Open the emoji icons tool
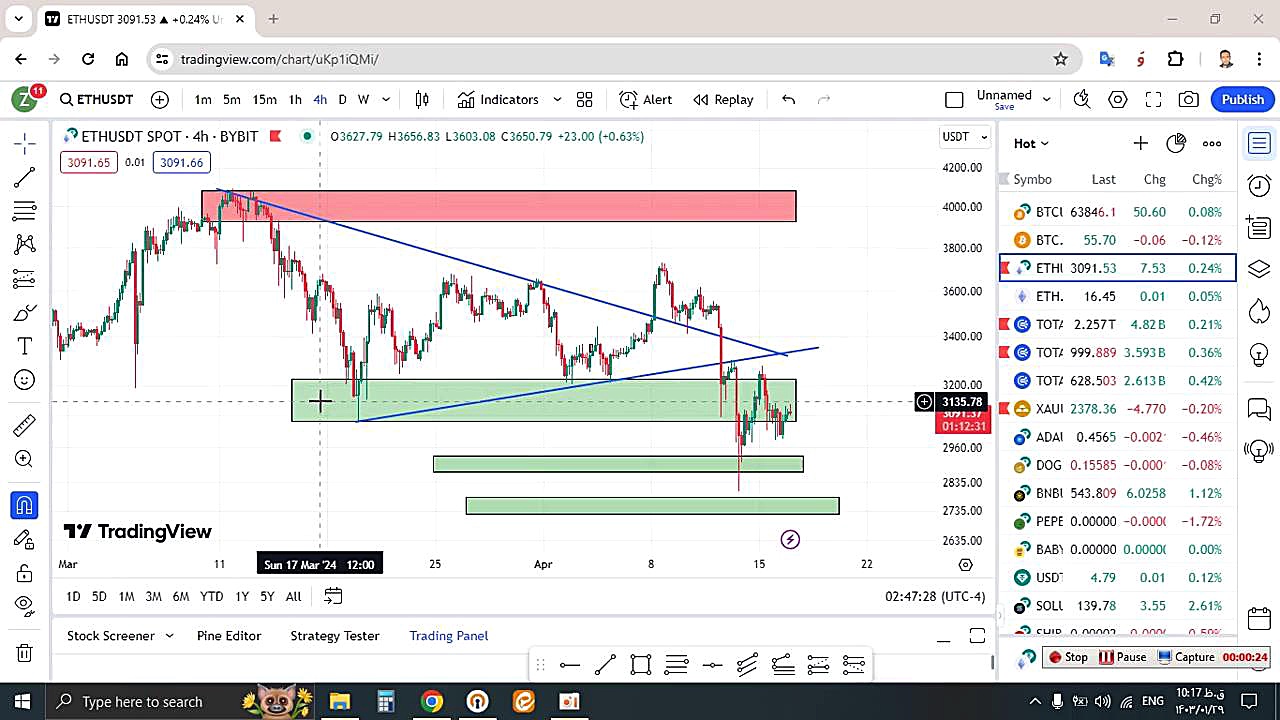Image resolution: width=1280 pixels, height=720 pixels. click(25, 380)
